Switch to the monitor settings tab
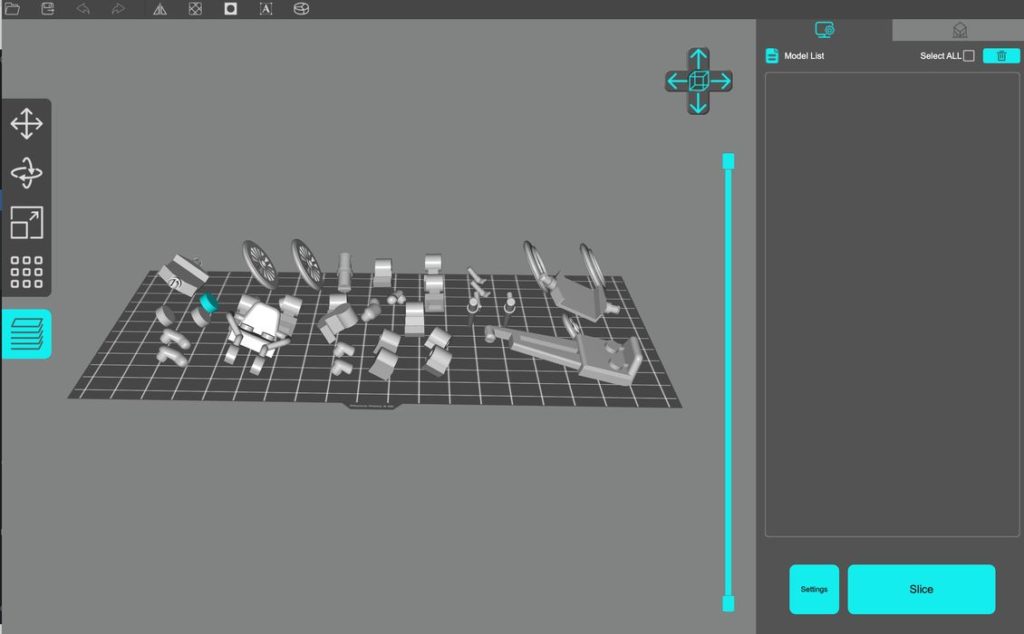 pos(824,30)
